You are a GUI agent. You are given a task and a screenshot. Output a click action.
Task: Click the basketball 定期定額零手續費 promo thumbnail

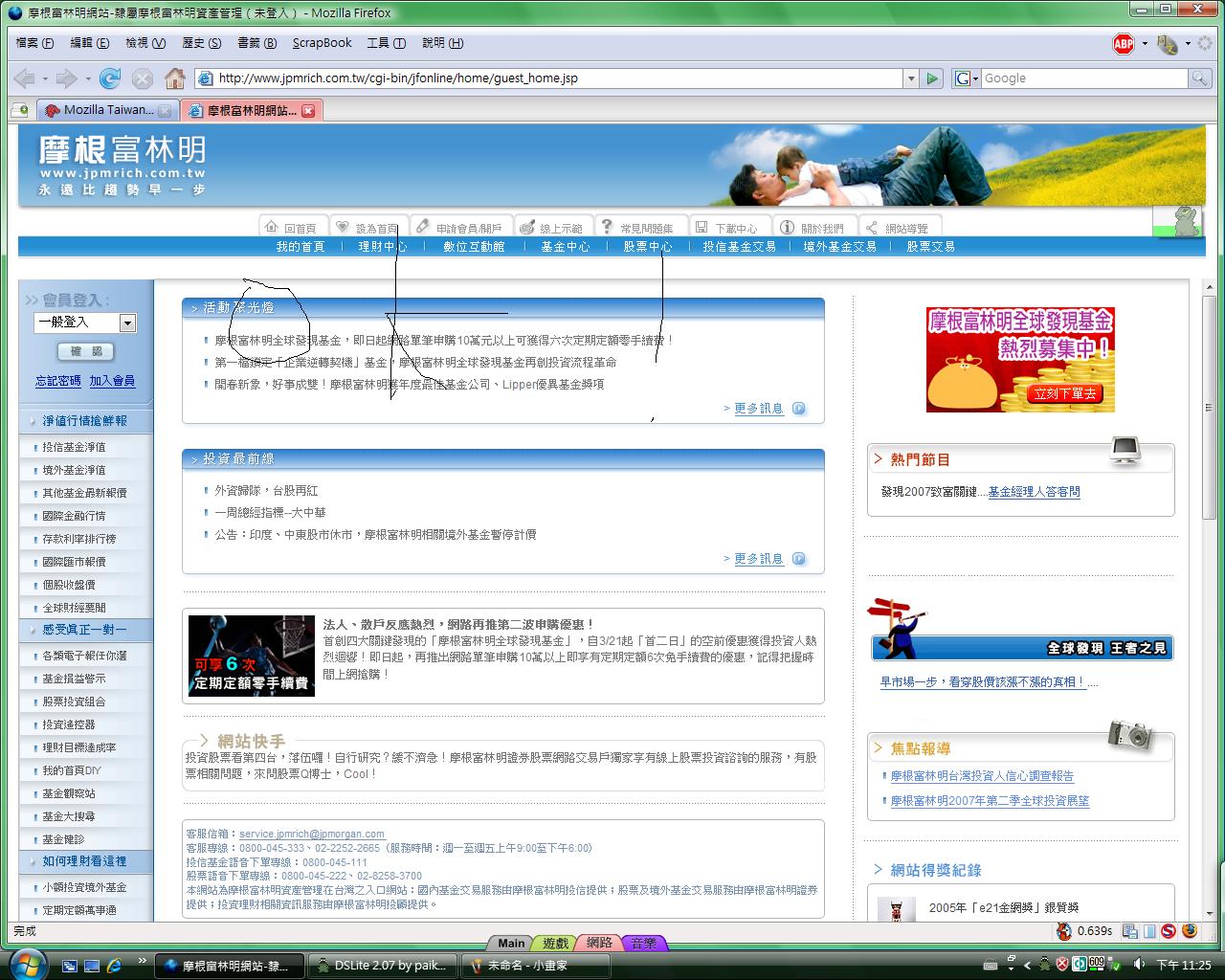252,656
